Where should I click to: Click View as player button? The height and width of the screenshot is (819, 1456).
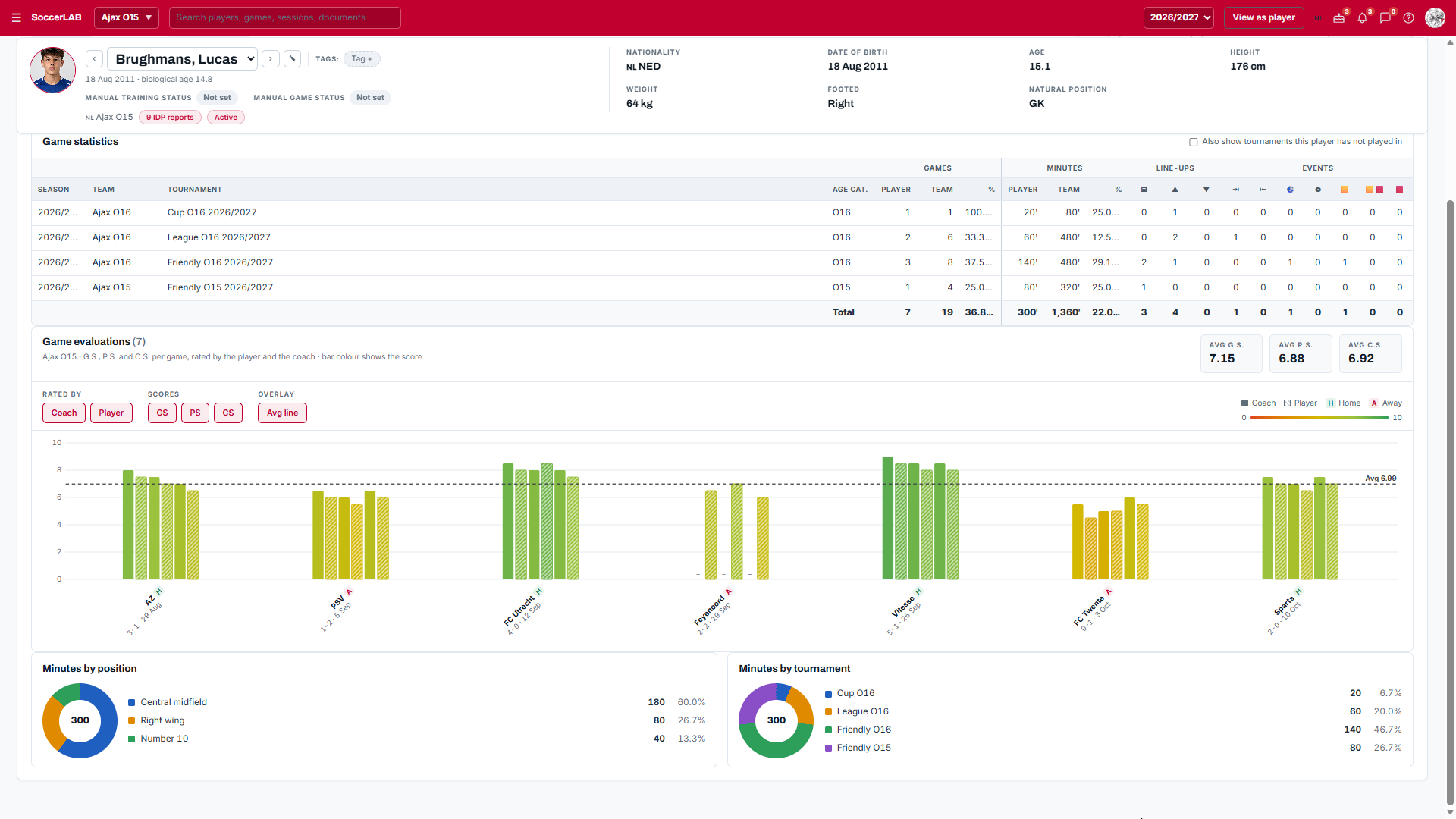(1263, 17)
